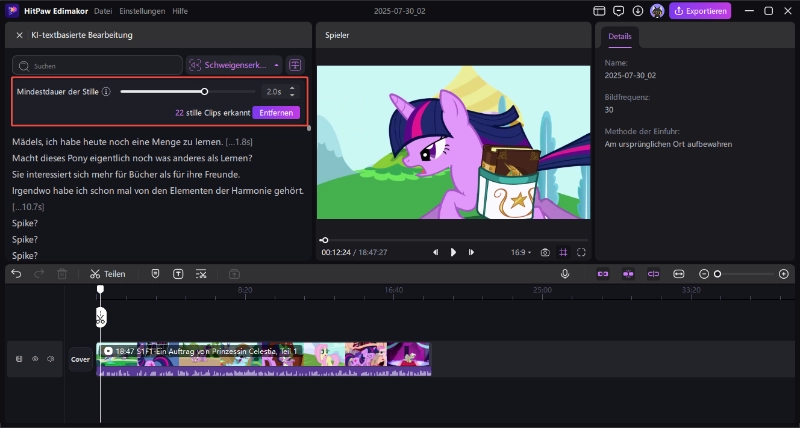Click transcript line 'Mädels, ich habe heute'
Image resolution: width=800 pixels, height=428 pixels.
tap(117, 142)
